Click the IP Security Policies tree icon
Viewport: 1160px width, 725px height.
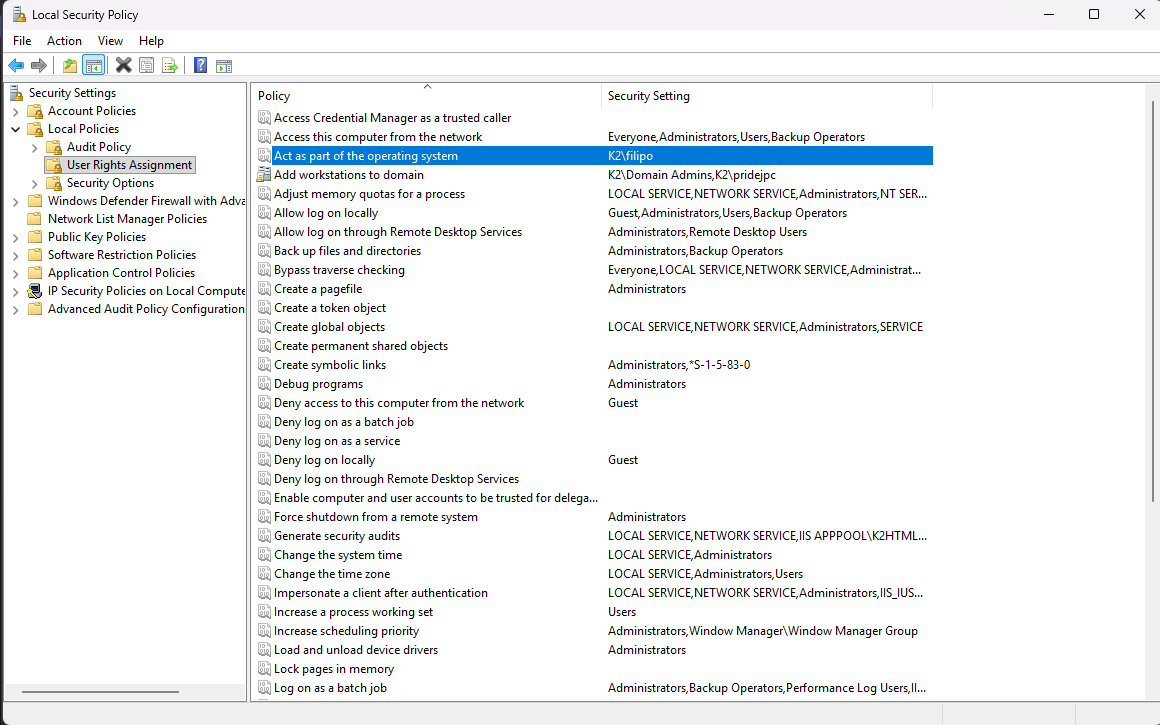pyautogui.click(x=35, y=291)
